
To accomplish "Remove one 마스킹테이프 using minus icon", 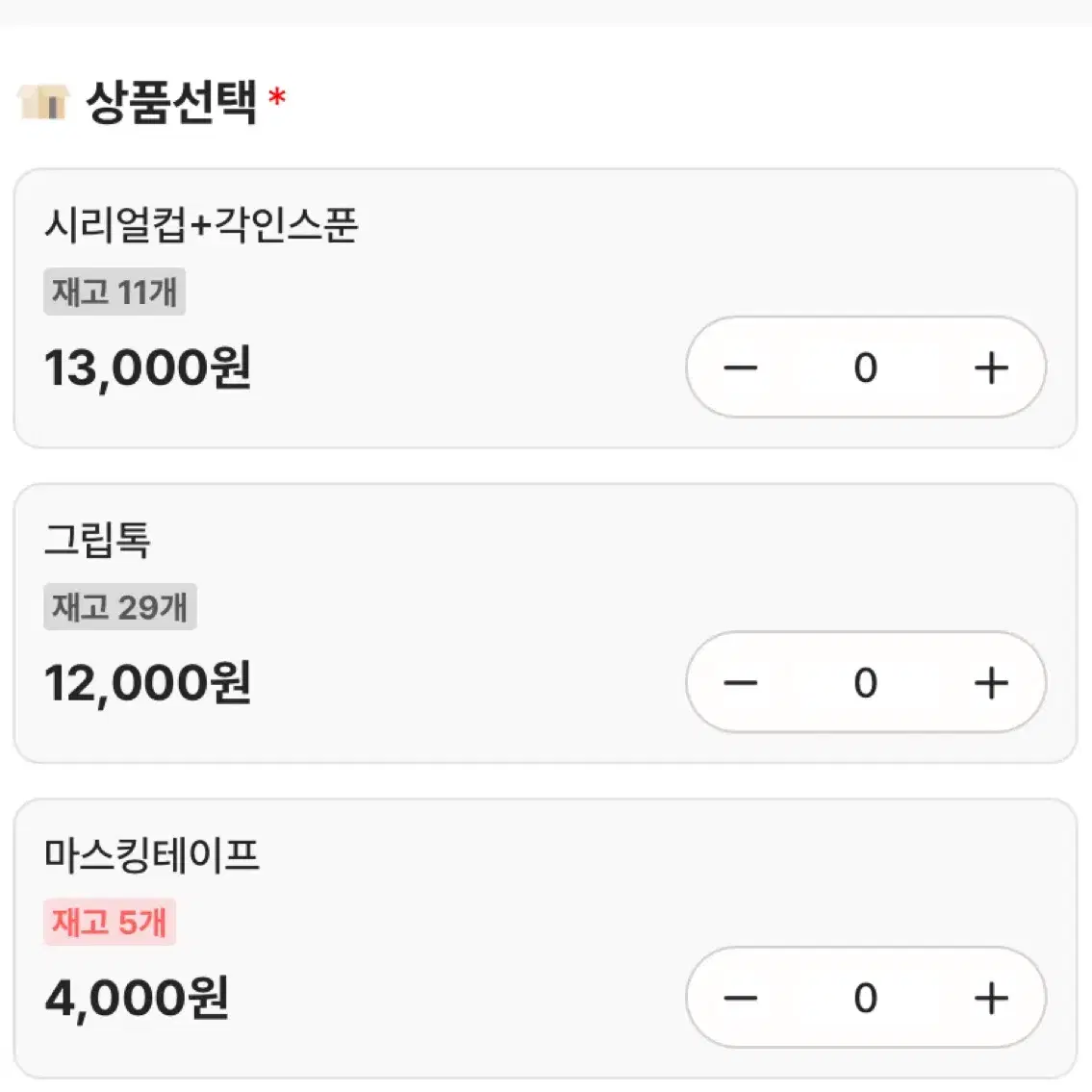I will coord(740,998).
